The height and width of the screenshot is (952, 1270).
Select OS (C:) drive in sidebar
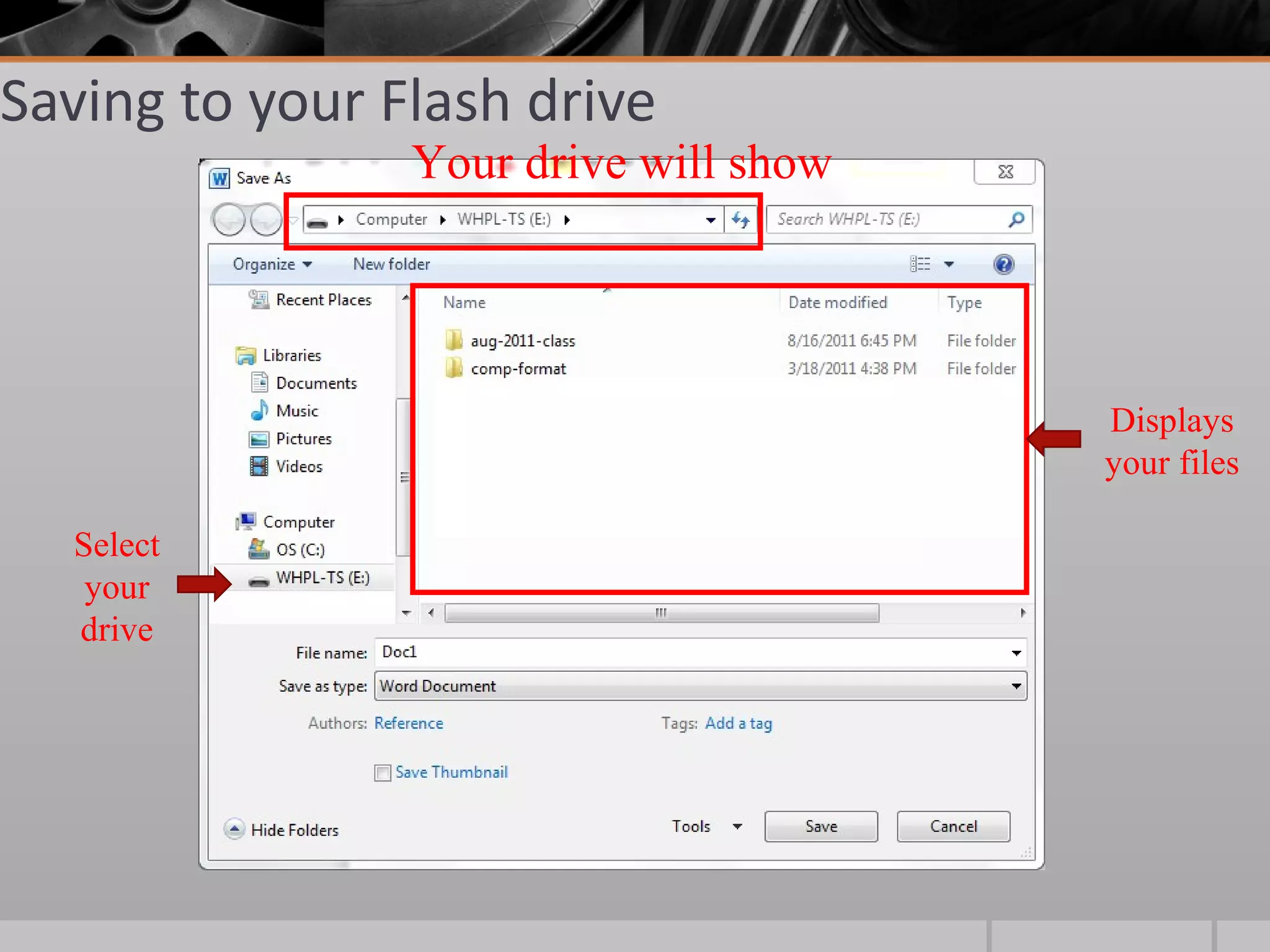point(286,550)
